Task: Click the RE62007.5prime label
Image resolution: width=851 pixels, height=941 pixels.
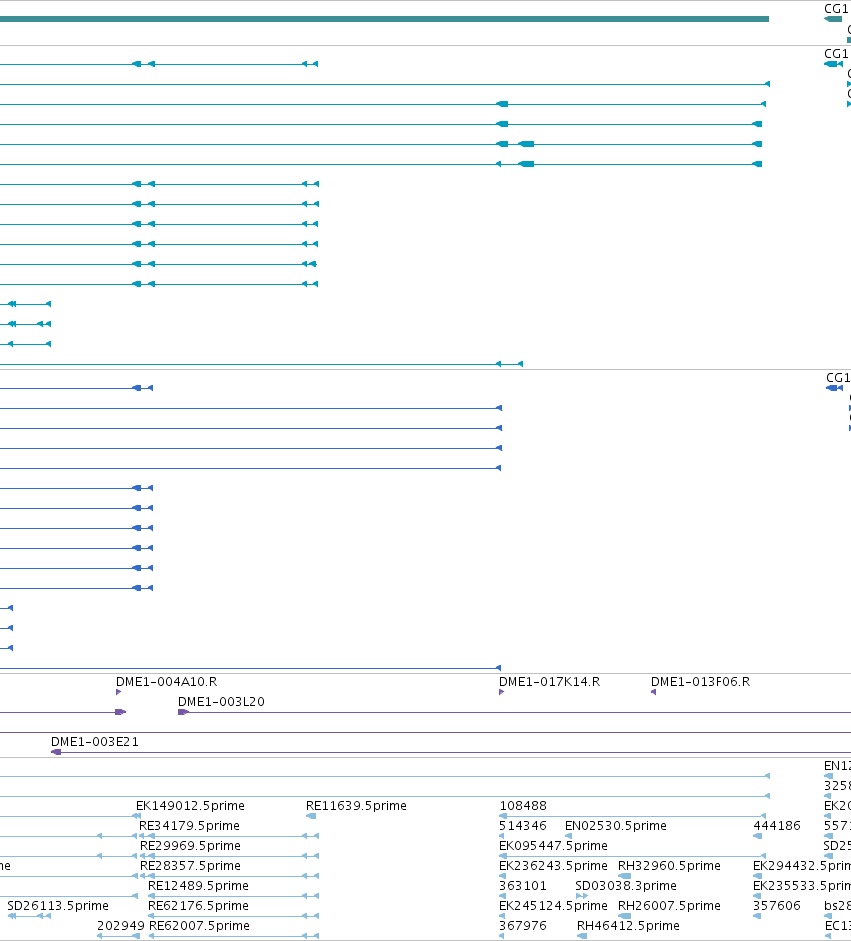Action: [199, 926]
